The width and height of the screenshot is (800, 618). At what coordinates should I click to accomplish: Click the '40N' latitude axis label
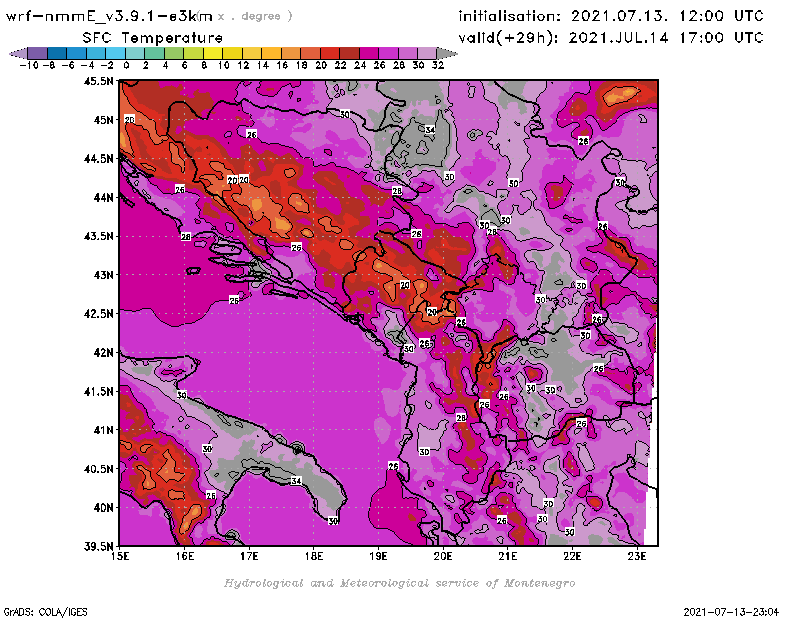click(103, 508)
